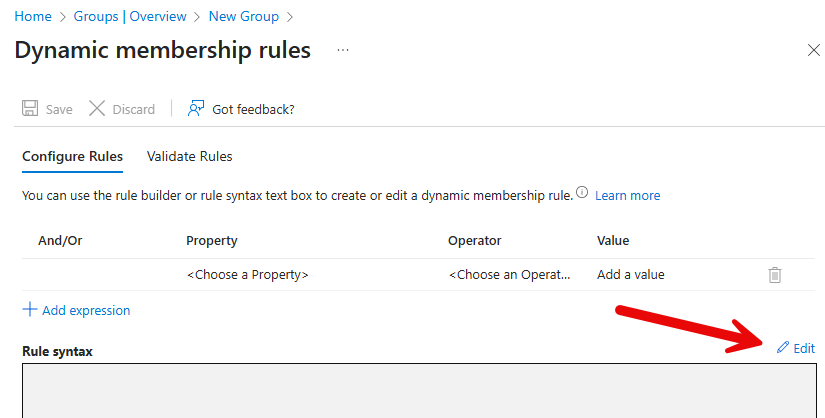Open the ellipsis more options menu

tap(343, 50)
